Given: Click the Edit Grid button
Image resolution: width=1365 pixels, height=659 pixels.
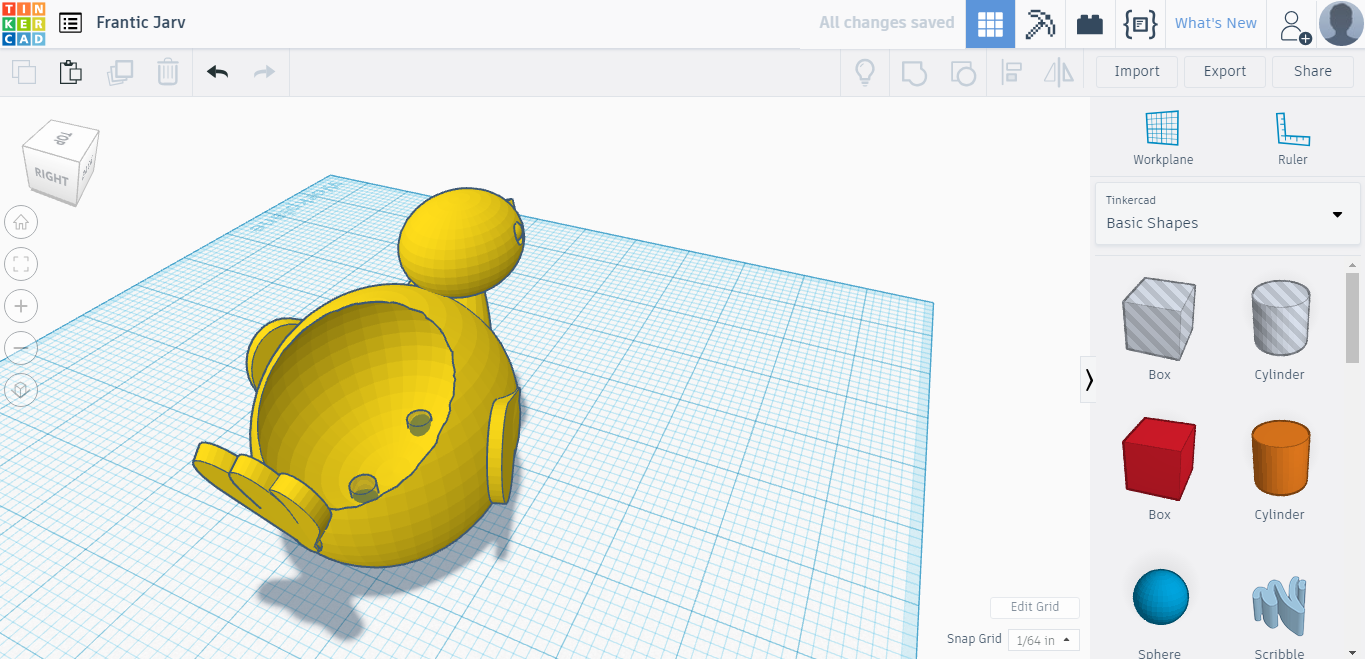Looking at the screenshot, I should coord(1034,607).
